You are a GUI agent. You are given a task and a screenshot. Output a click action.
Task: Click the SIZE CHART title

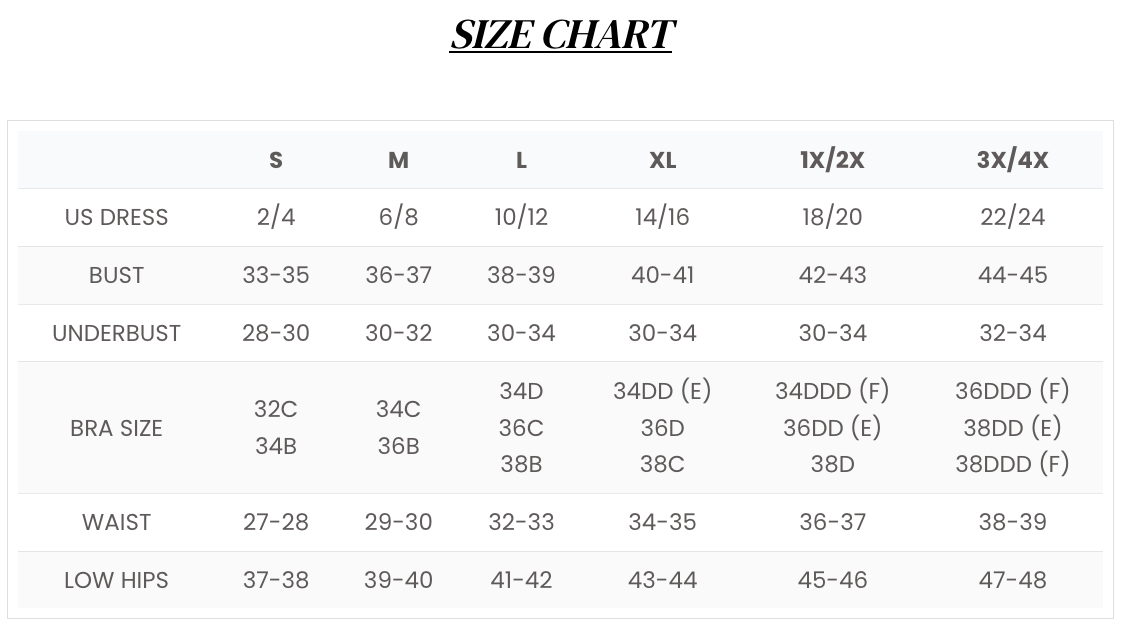coord(561,35)
